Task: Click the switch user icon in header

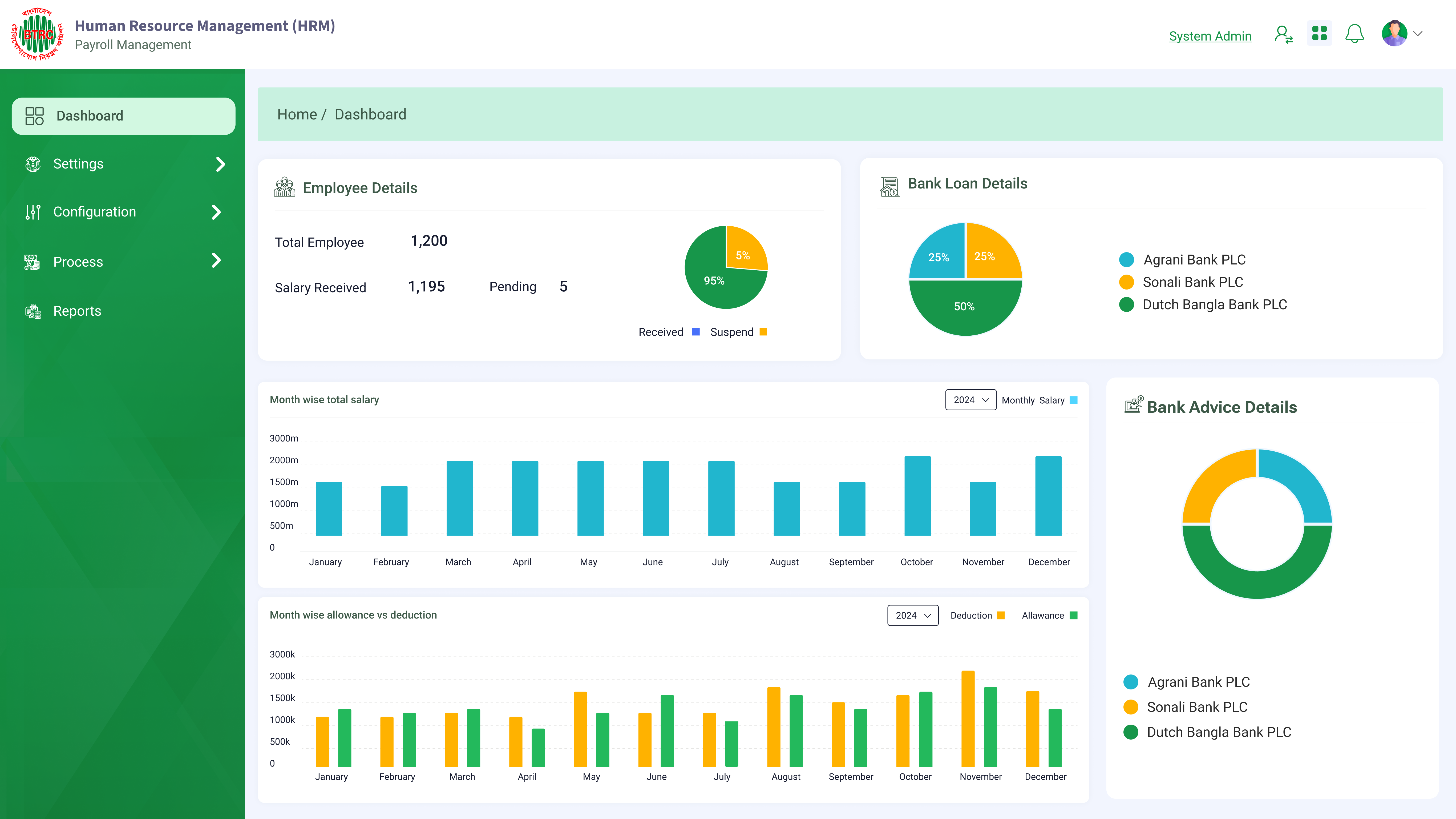Action: click(x=1283, y=34)
